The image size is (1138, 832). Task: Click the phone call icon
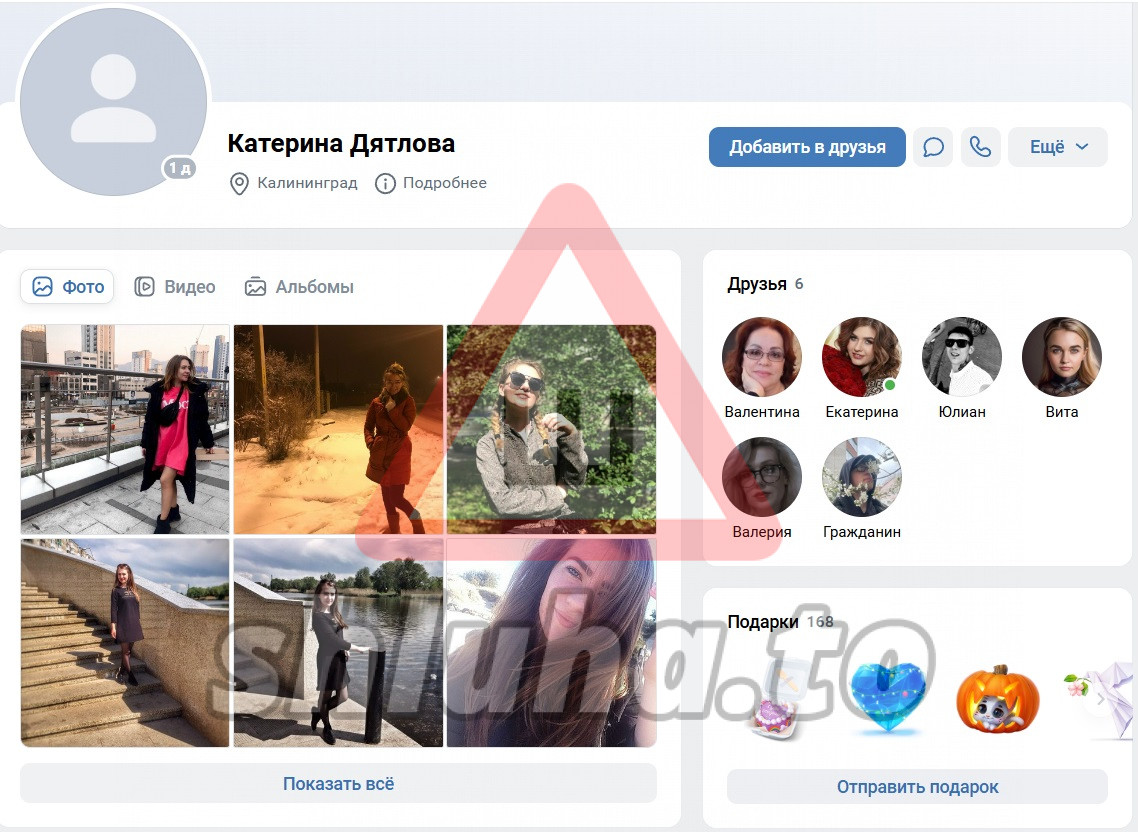click(981, 147)
